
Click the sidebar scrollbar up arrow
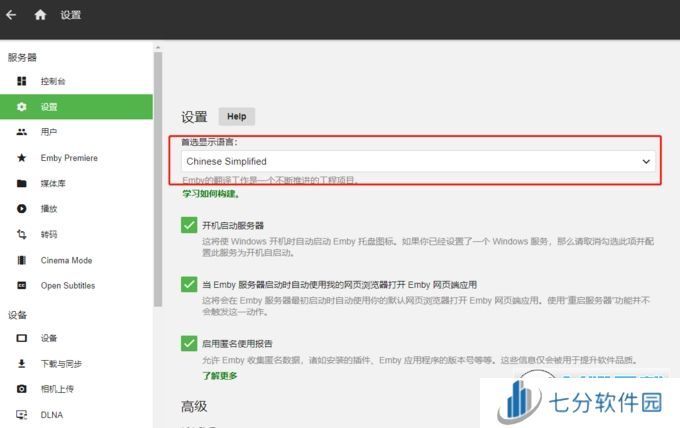(158, 47)
